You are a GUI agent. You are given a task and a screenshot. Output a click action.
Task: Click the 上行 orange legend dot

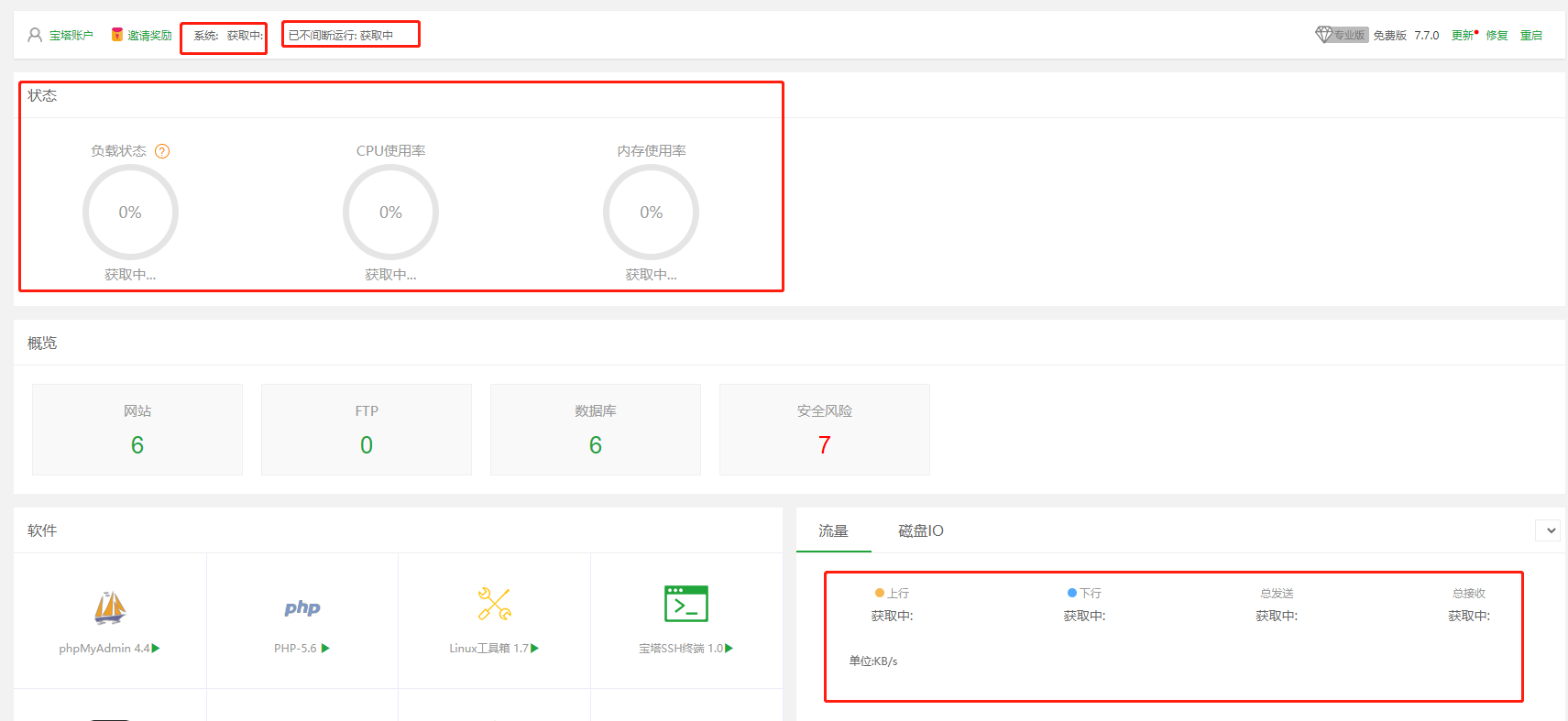coord(880,594)
